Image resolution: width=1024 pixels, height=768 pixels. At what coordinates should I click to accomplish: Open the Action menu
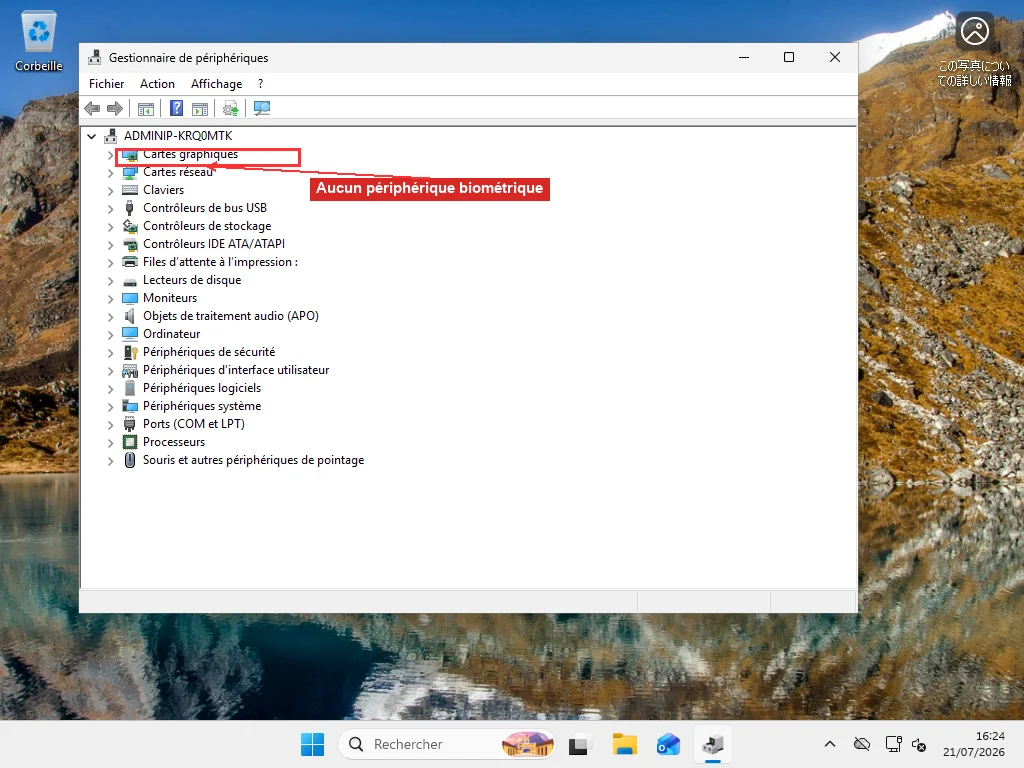tap(157, 84)
